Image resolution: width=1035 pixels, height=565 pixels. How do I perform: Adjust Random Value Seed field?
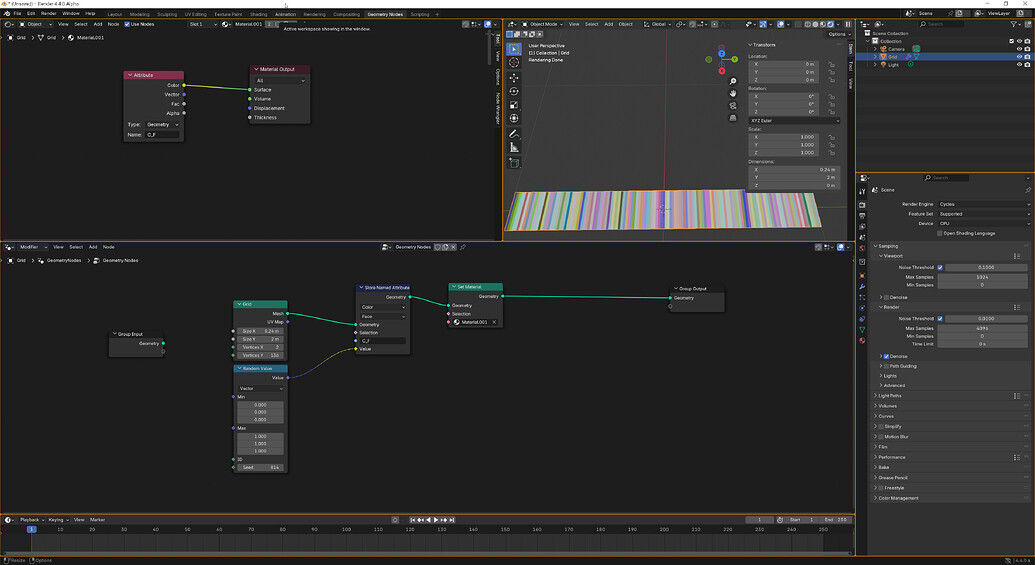point(261,467)
